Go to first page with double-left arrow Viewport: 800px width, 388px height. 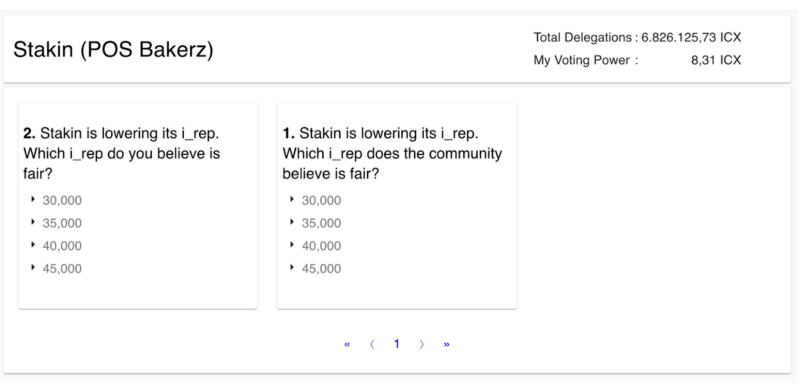tap(347, 345)
